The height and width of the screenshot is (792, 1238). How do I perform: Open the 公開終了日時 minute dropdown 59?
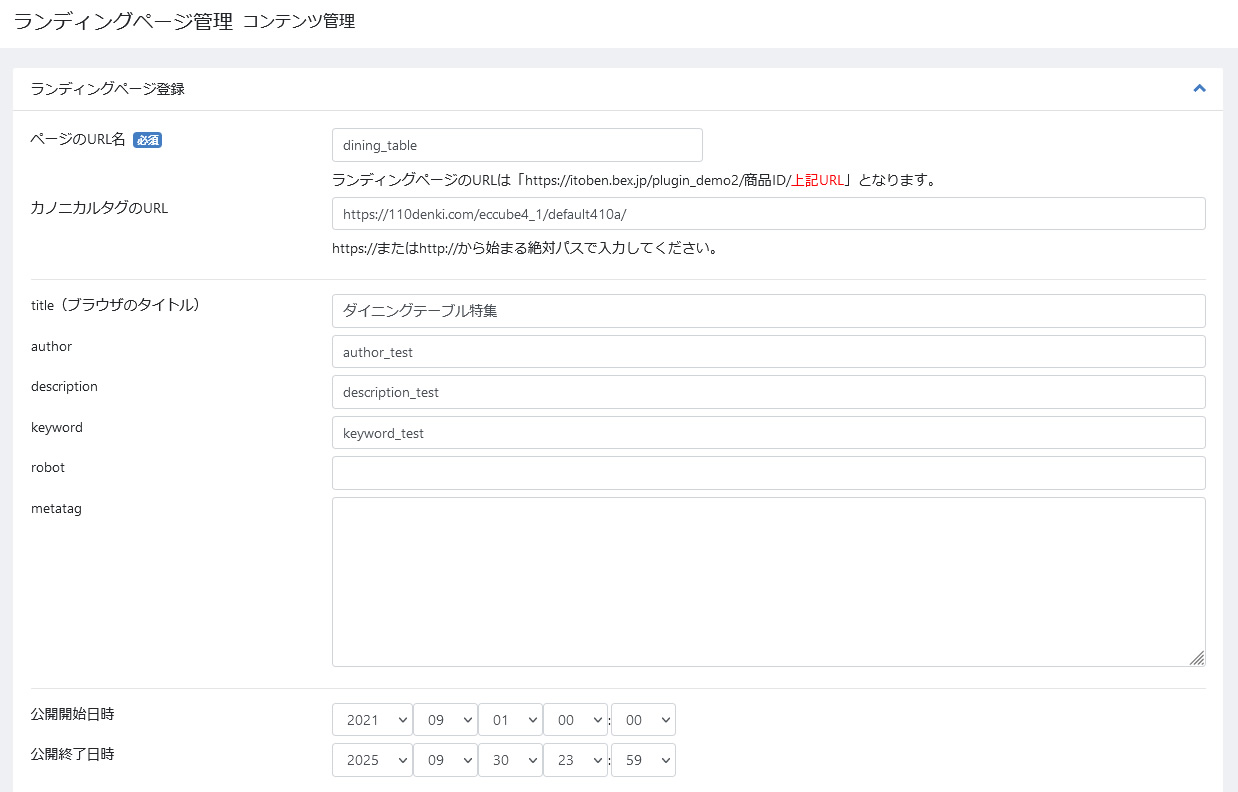643,760
